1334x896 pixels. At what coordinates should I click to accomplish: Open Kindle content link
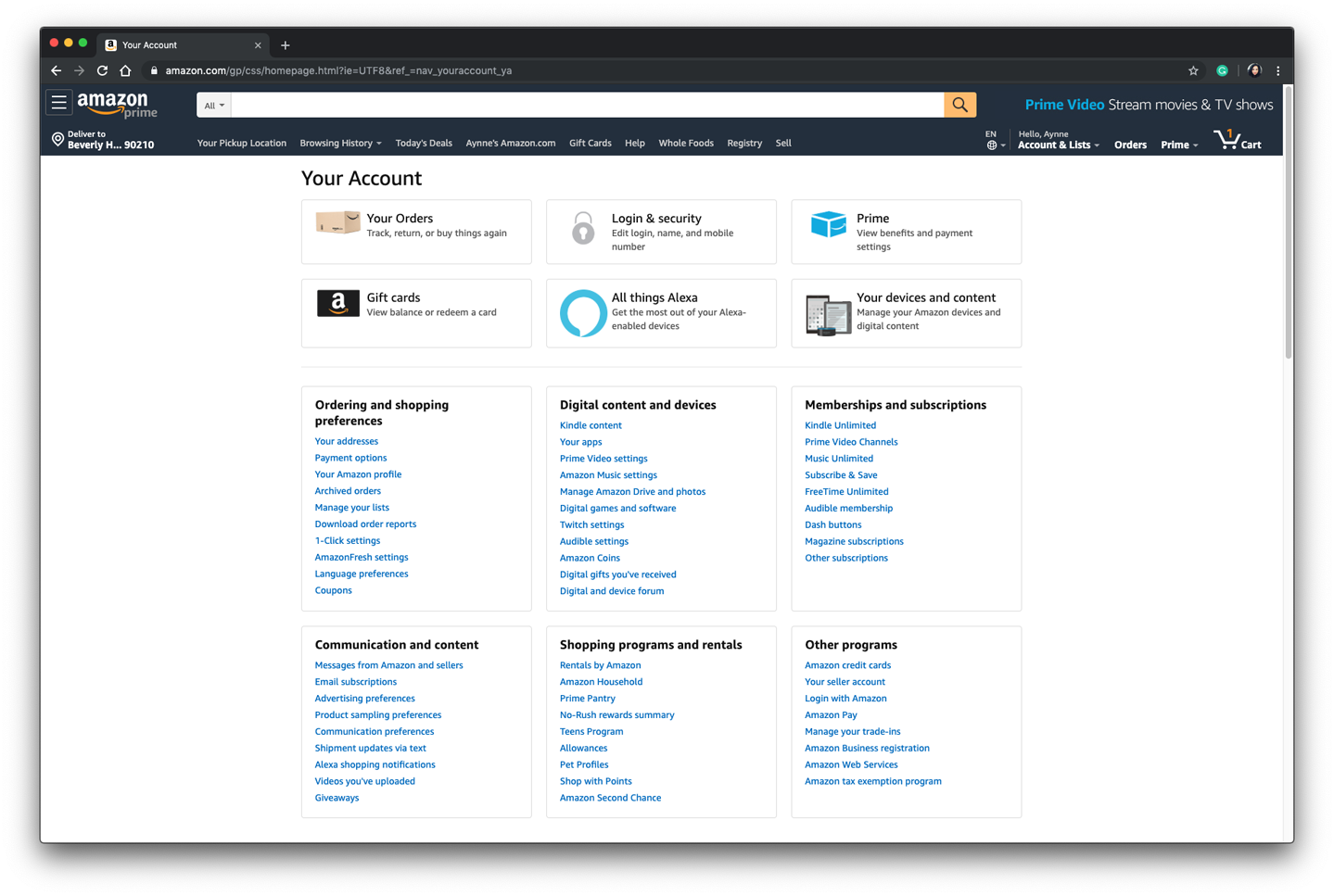tap(591, 425)
